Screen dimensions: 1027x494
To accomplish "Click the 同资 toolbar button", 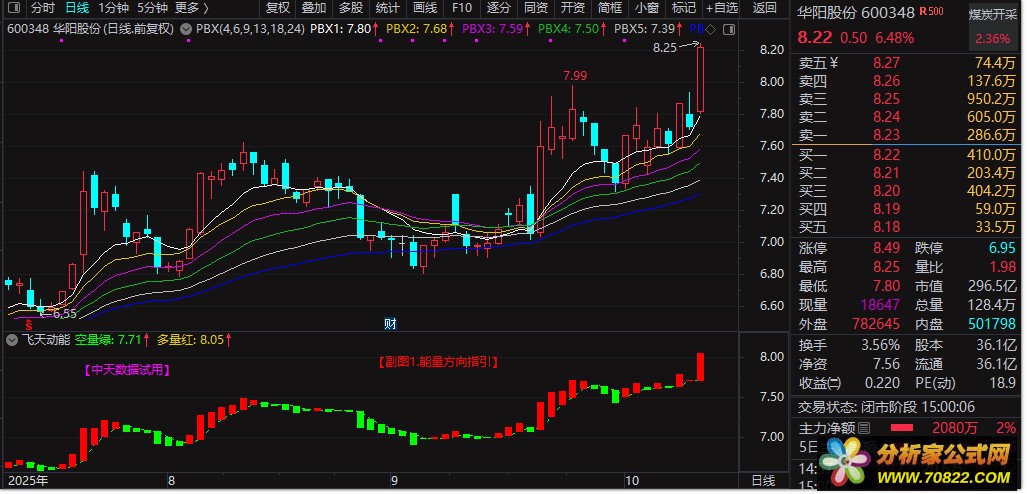I will click(x=536, y=9).
